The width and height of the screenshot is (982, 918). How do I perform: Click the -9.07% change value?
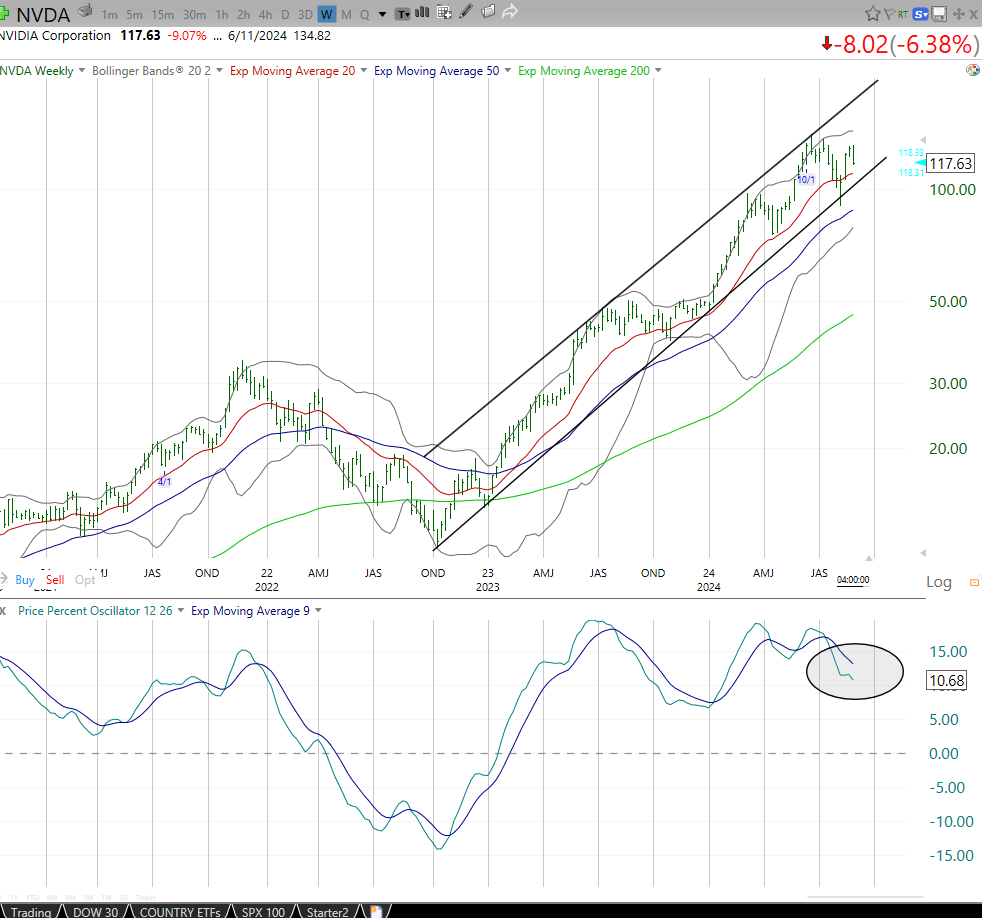[187, 36]
